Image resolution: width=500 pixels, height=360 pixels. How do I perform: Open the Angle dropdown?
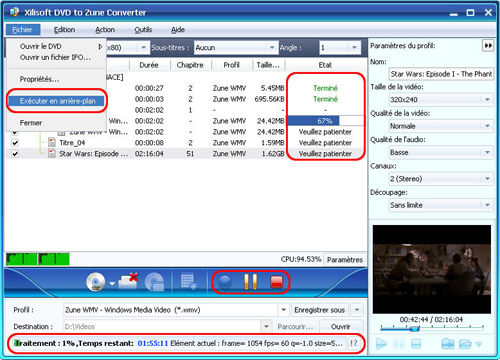(354, 48)
